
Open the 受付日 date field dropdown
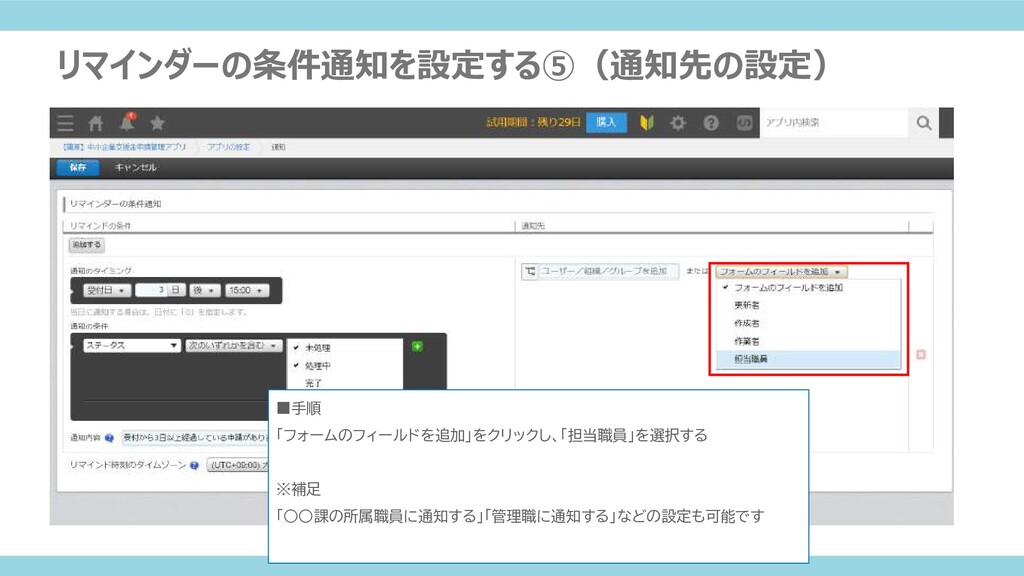[106, 291]
